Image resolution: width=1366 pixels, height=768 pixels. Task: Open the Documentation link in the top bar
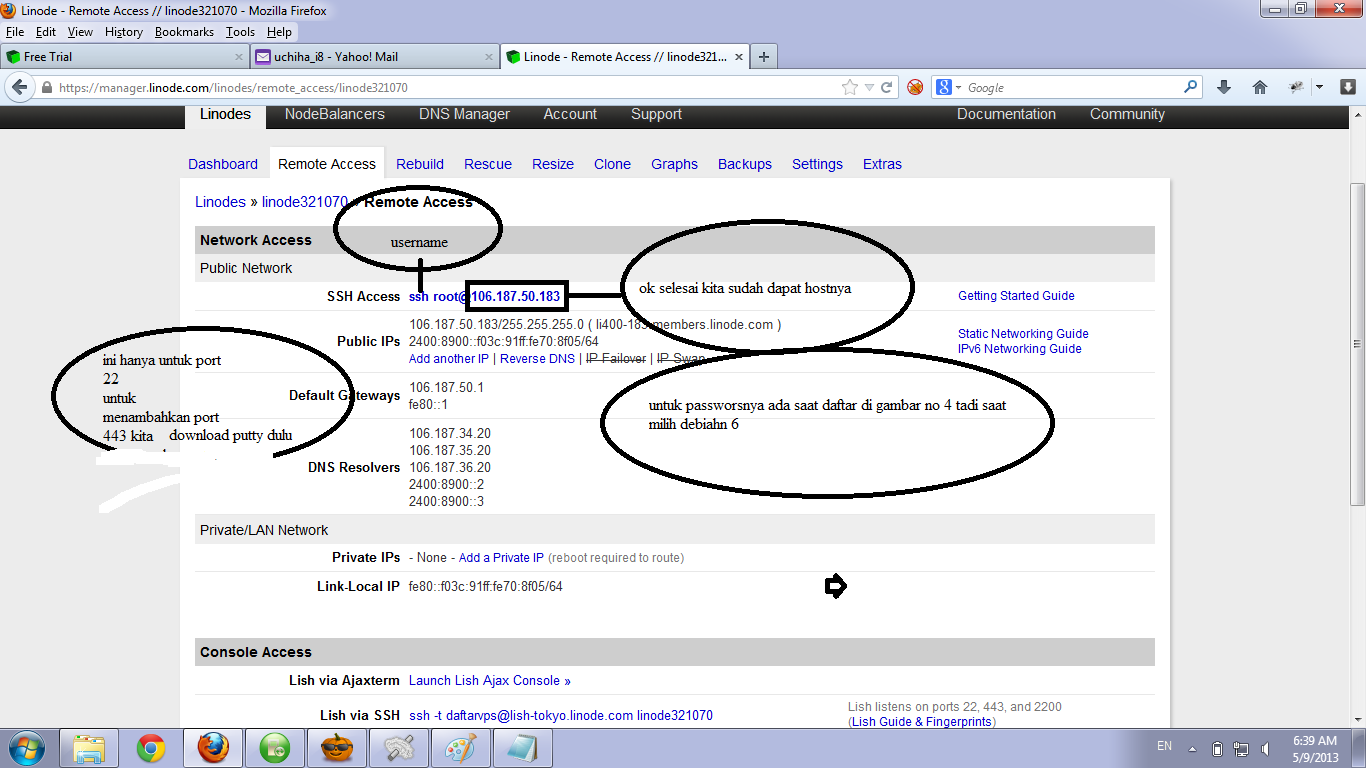coord(1006,114)
